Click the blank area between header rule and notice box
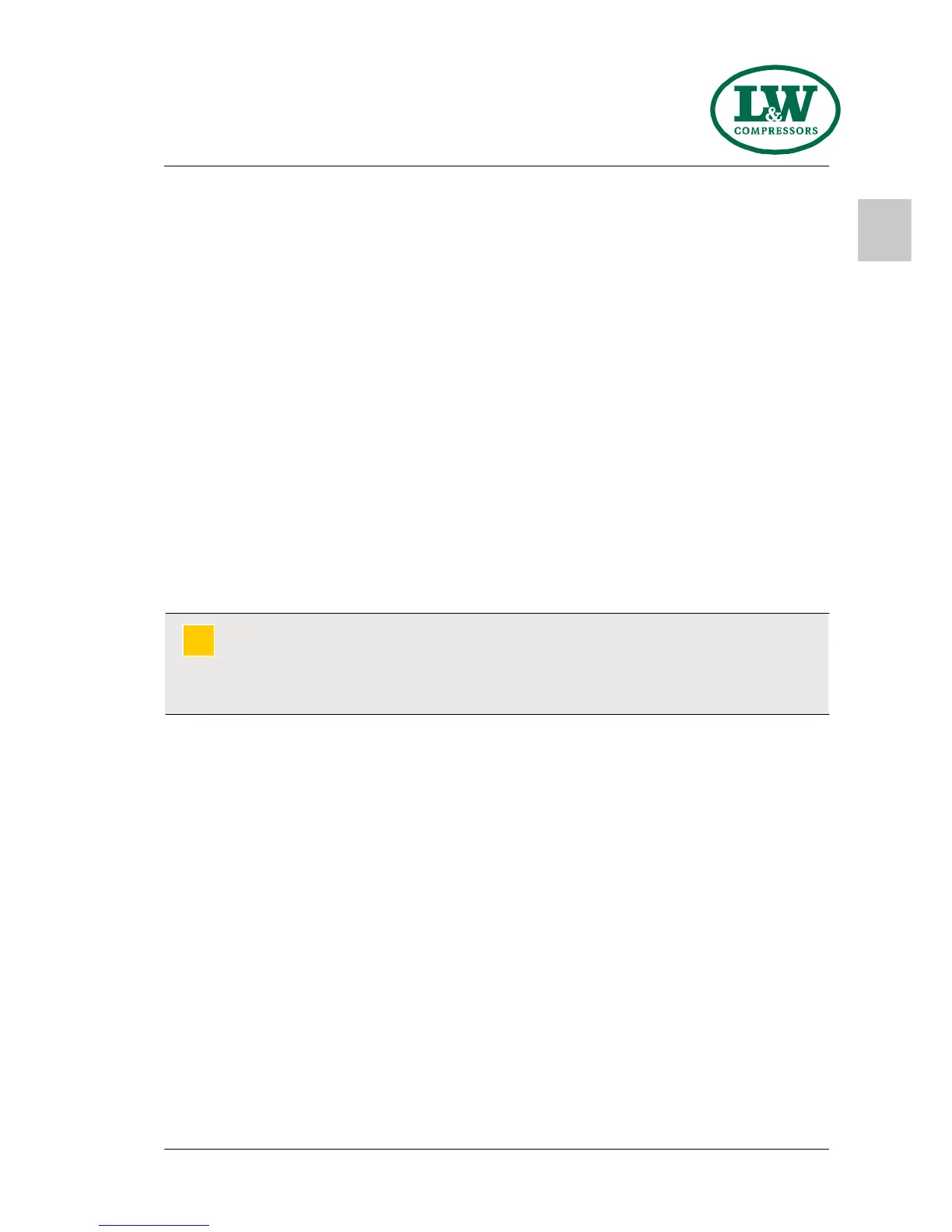The height and width of the screenshot is (1232, 952). tap(496, 389)
